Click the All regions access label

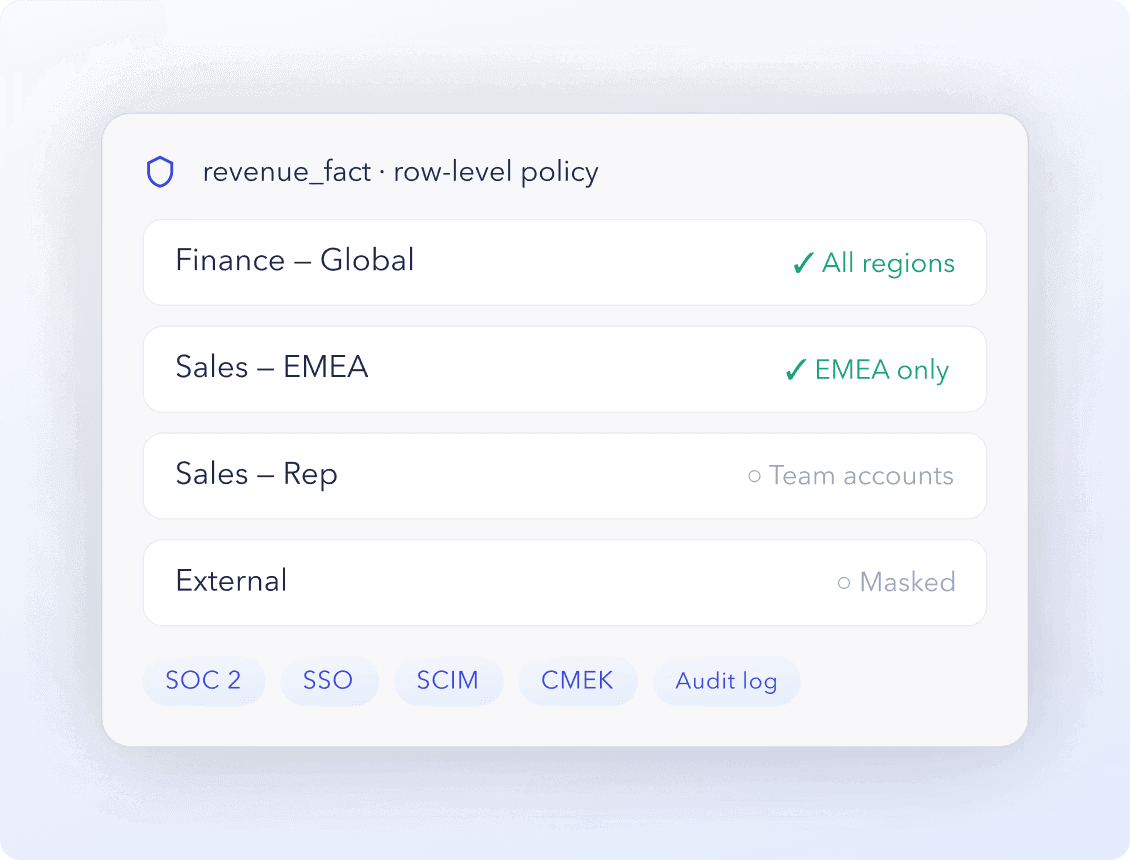click(x=889, y=264)
